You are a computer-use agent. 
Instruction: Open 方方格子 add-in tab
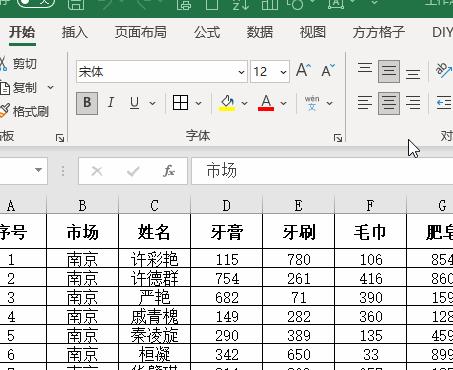[379, 33]
